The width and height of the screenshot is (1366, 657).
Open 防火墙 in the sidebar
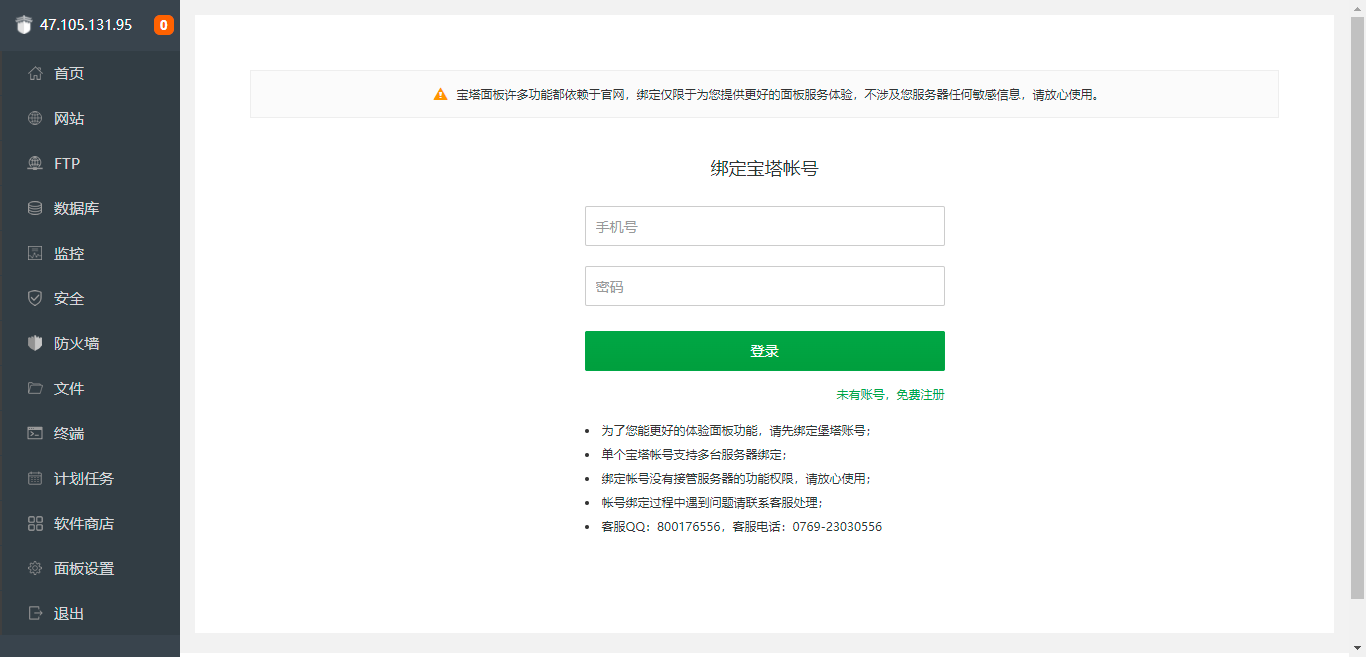coord(90,343)
